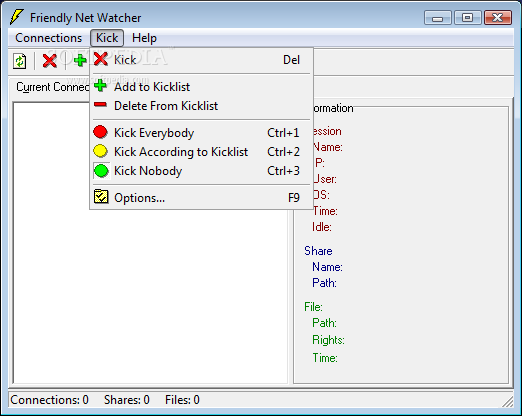The height and width of the screenshot is (416, 522).
Task: Click the Files: 0 status text
Action: click(182, 400)
